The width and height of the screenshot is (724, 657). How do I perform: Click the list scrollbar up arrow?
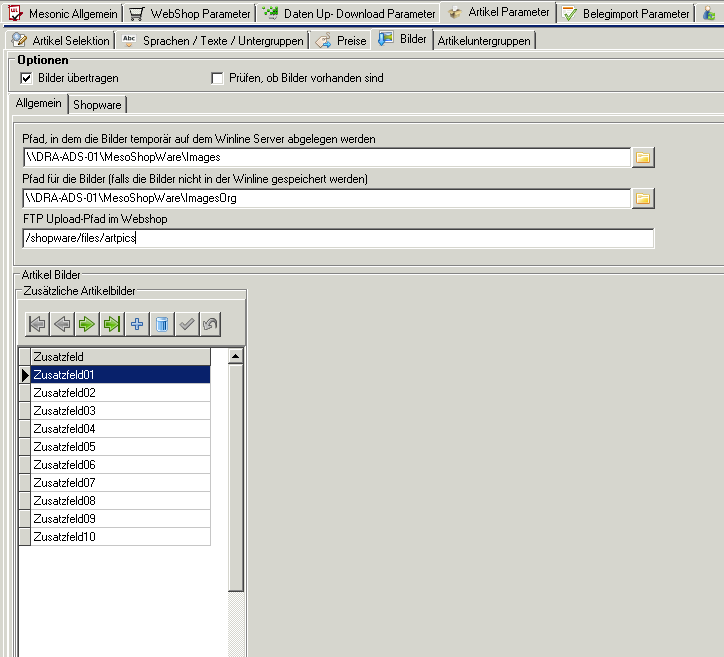236,356
